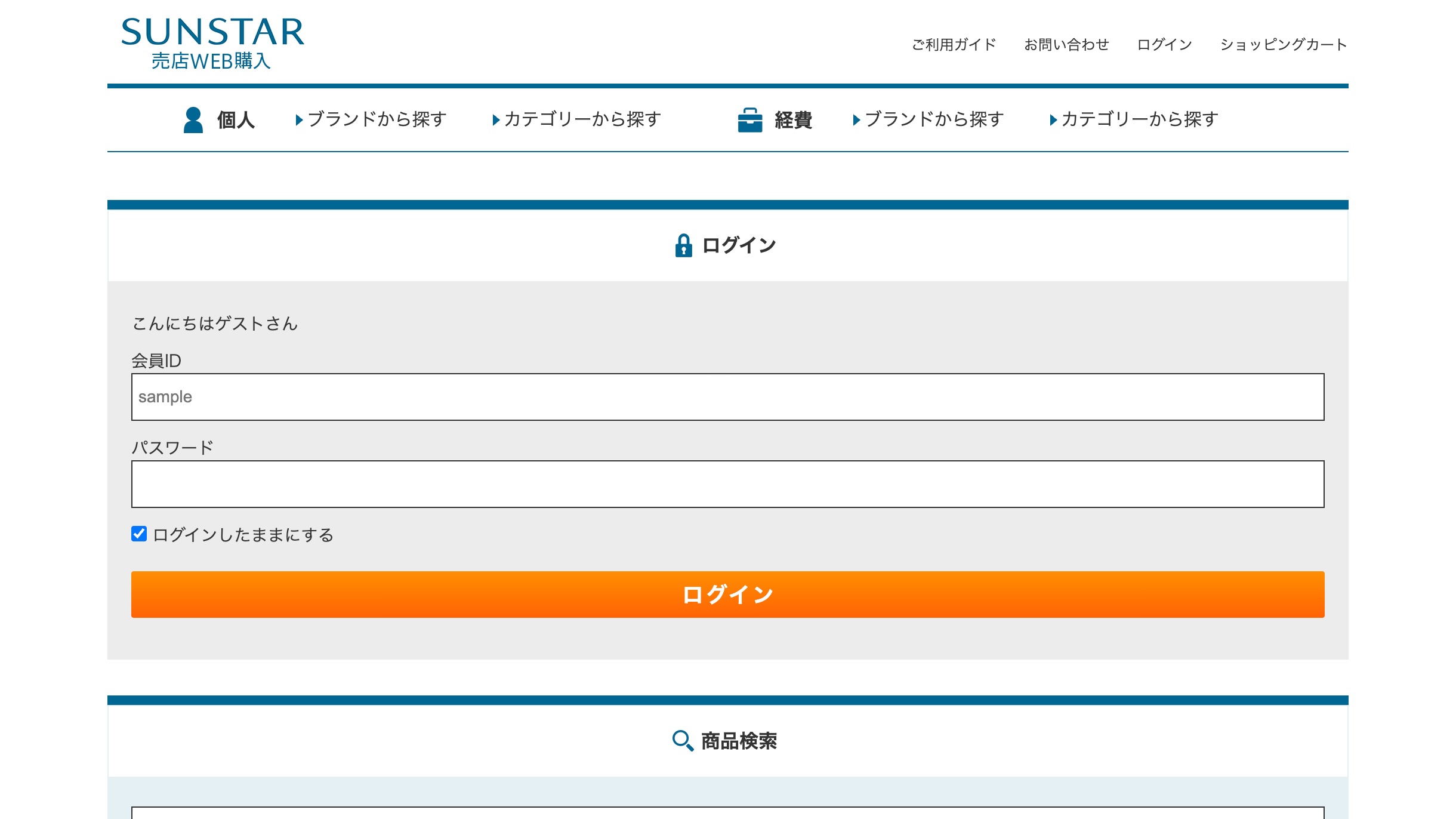
Task: Click the 会員ID input field
Action: point(727,397)
